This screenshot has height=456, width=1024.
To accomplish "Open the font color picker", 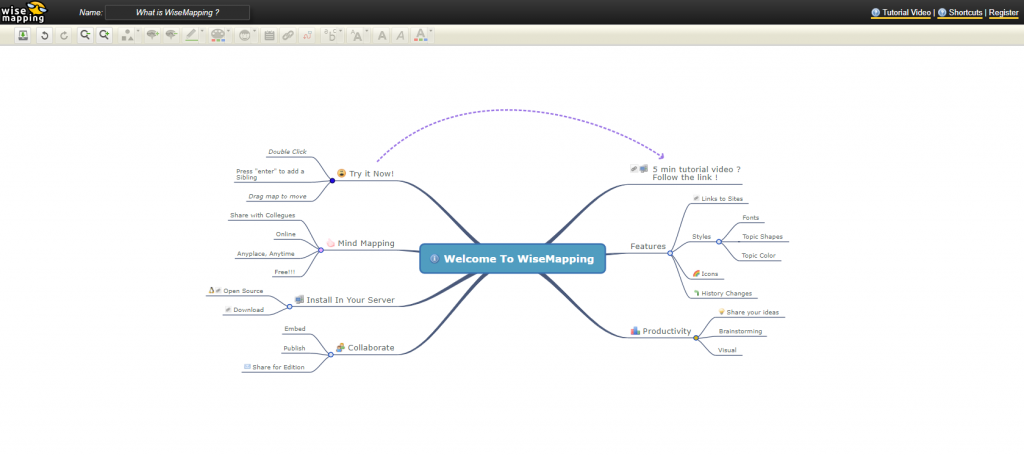I will tap(422, 35).
